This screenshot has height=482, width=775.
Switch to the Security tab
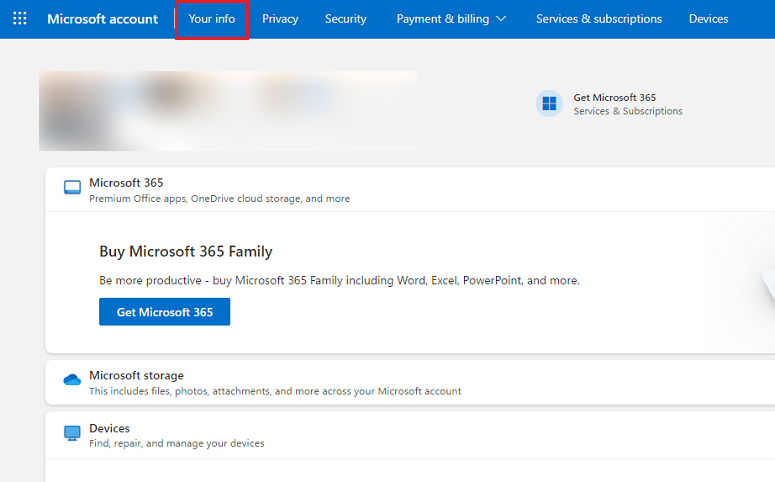(345, 19)
